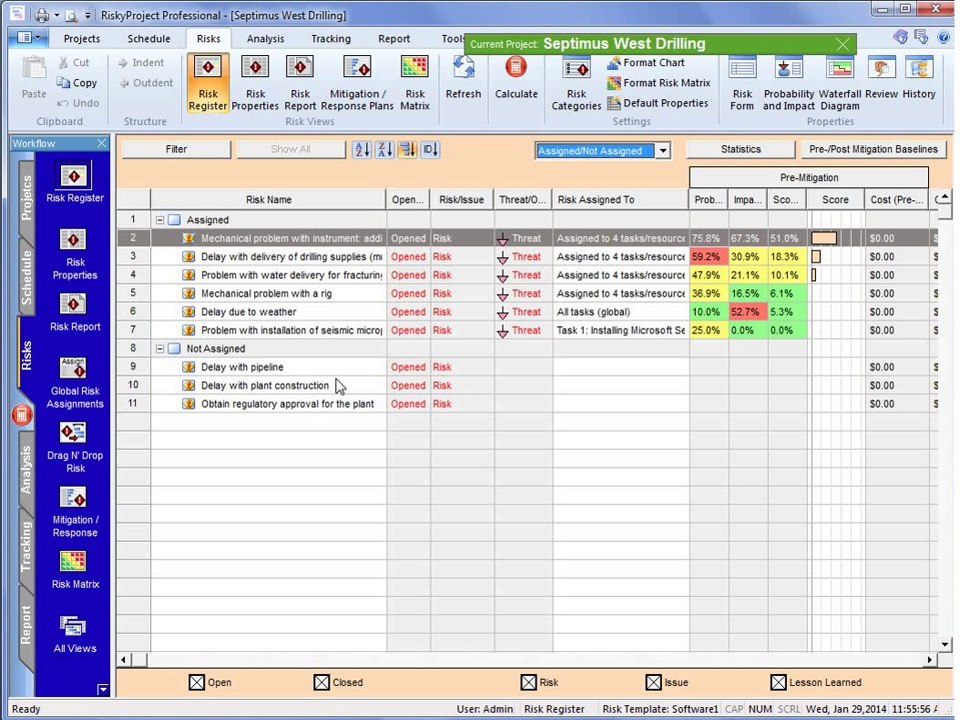This screenshot has width=960, height=720.
Task: Open Mitigation / Response Plans in ribbon
Action: (x=357, y=83)
